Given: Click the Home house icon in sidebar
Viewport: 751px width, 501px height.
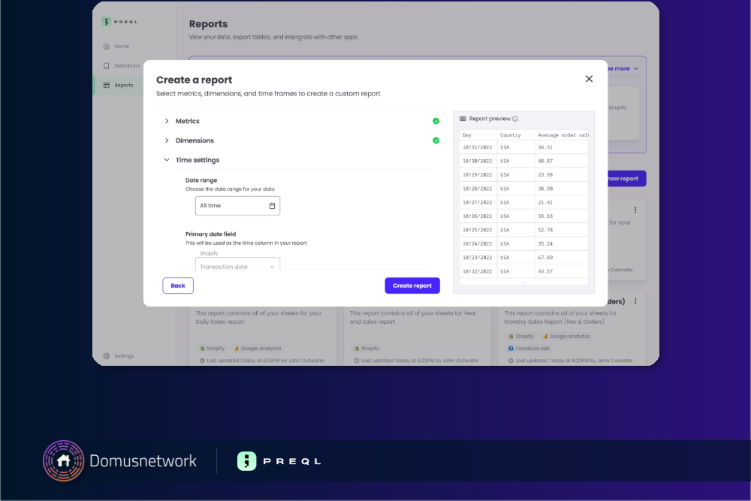Looking at the screenshot, I should point(106,46).
